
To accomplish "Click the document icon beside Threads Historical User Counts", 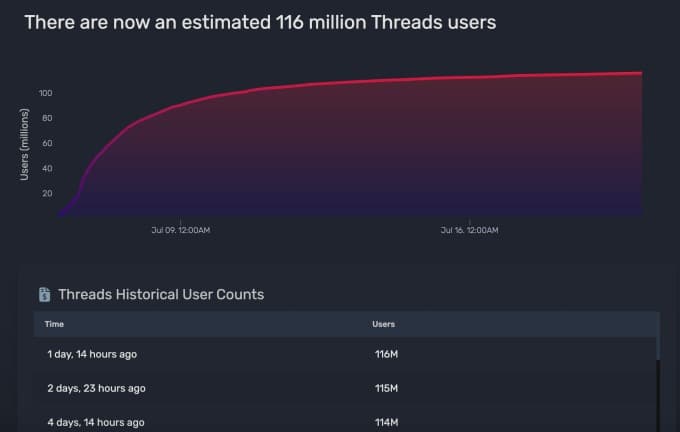I will (45, 294).
